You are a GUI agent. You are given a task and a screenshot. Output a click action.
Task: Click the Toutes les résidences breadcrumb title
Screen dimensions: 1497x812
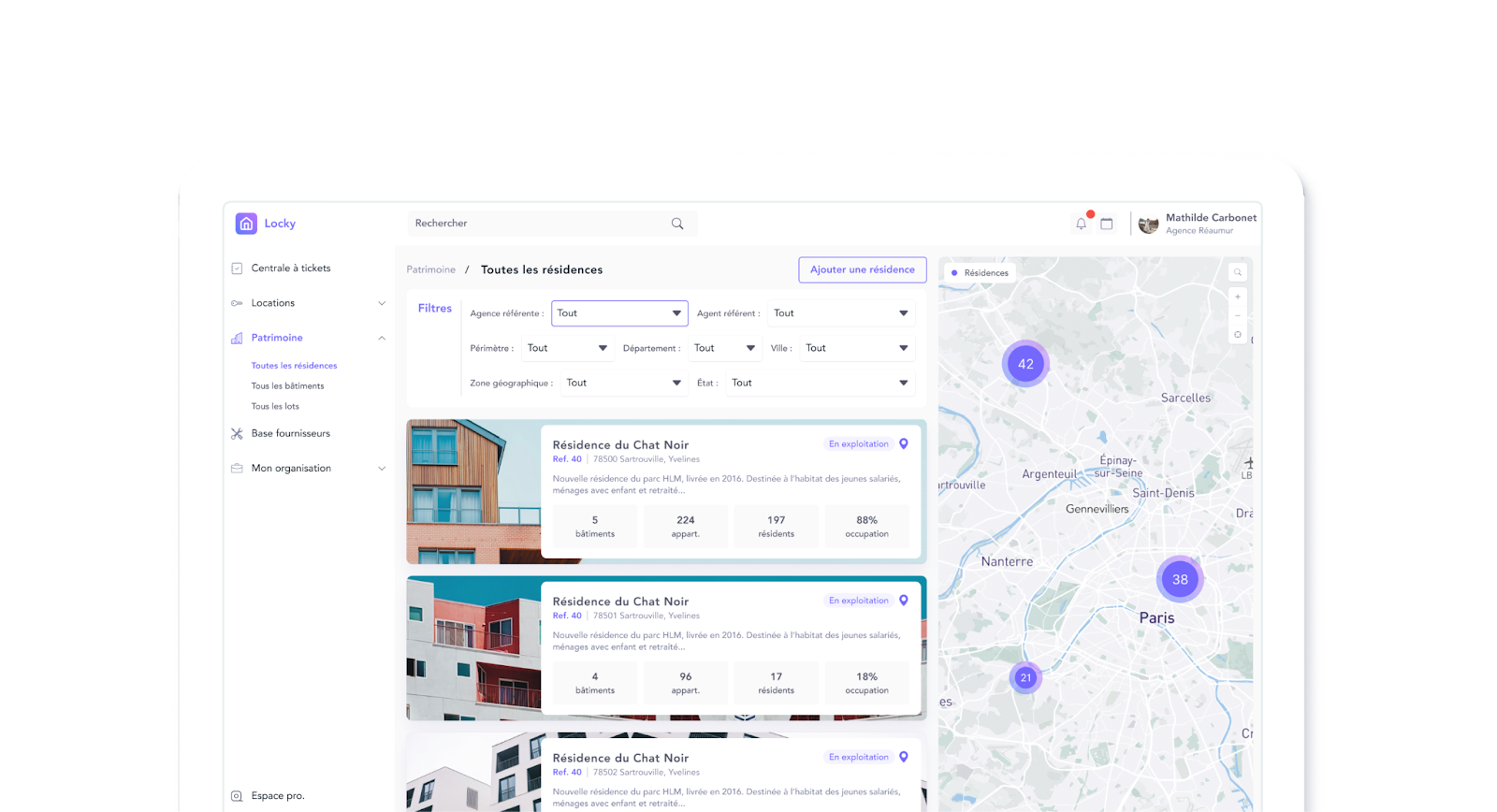542,269
